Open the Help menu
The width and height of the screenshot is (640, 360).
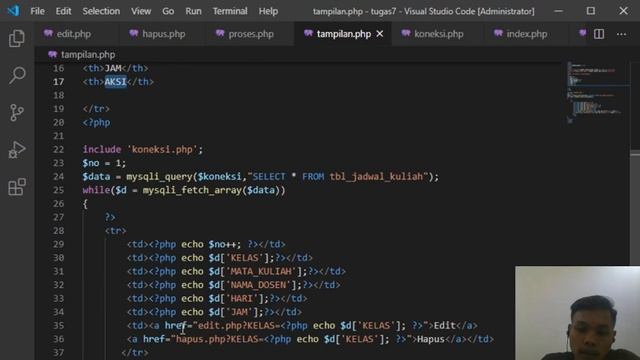pyautogui.click(x=268, y=11)
